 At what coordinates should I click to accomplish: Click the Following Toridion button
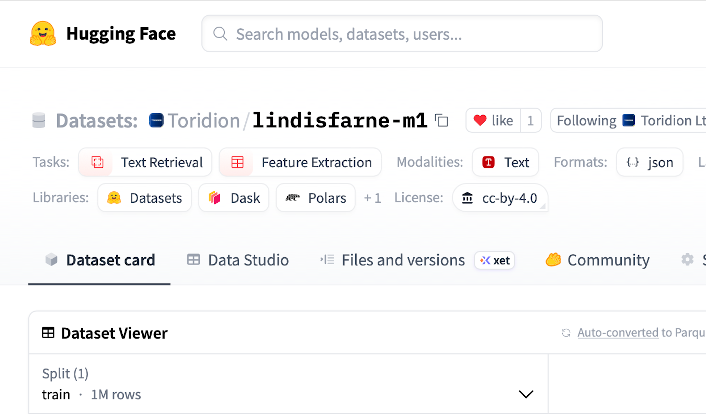628,120
